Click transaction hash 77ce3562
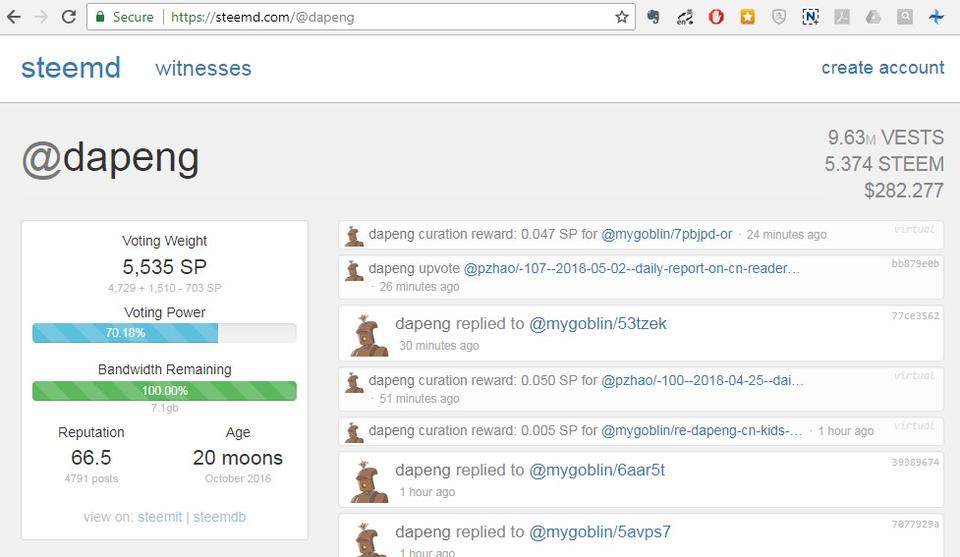The height and width of the screenshot is (557, 960). pyautogui.click(x=915, y=316)
